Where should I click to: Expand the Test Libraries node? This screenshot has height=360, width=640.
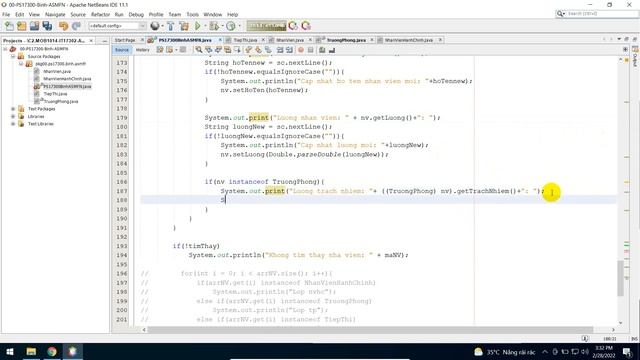click(x=13, y=124)
